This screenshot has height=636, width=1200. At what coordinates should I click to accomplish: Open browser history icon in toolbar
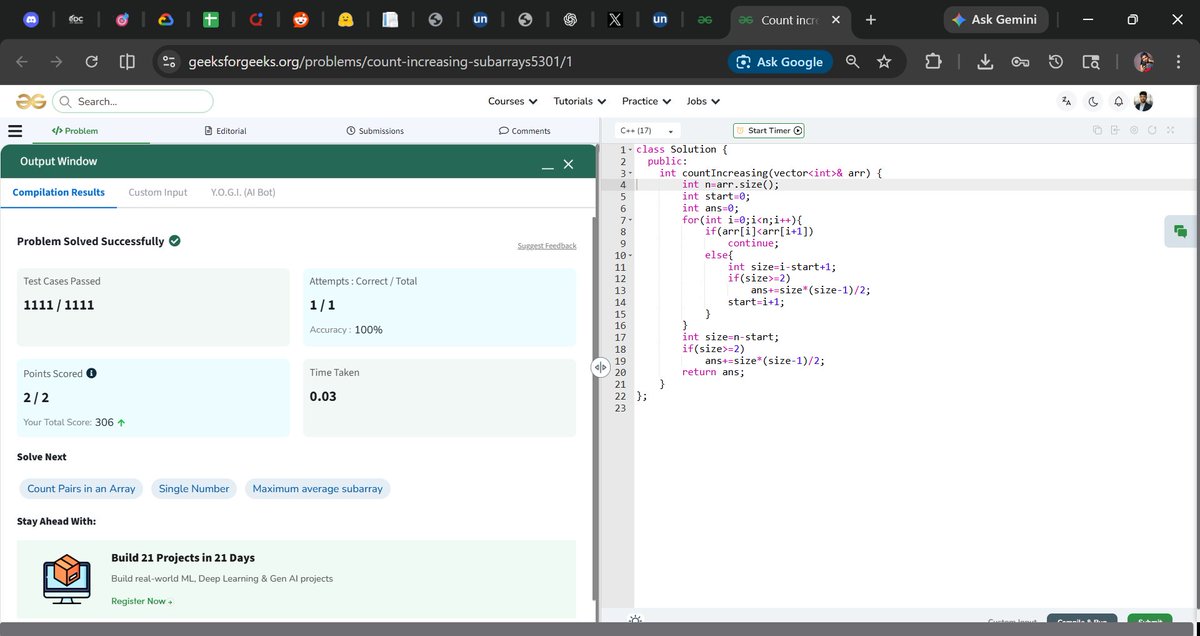point(1055,62)
